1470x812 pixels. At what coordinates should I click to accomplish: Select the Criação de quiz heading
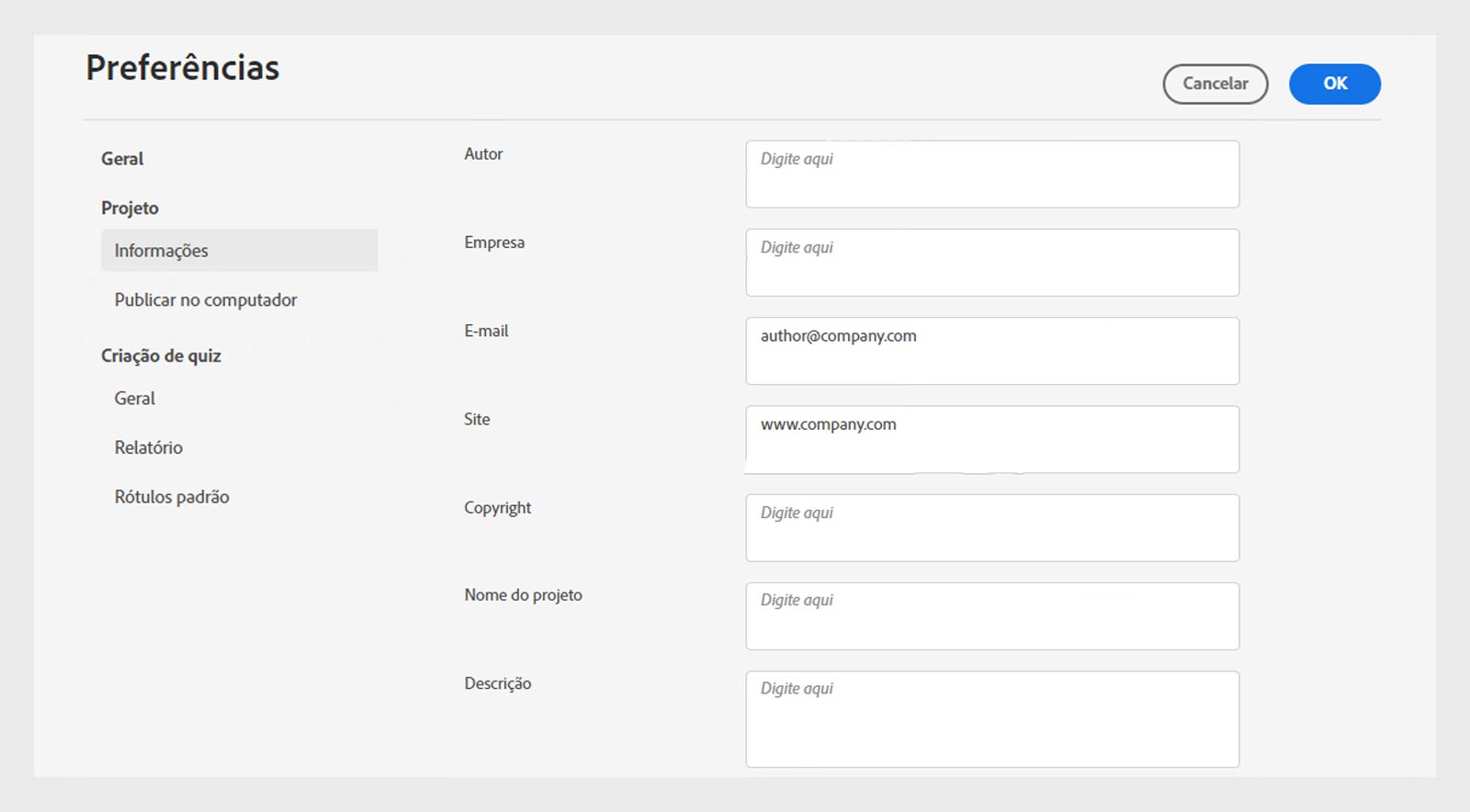161,356
